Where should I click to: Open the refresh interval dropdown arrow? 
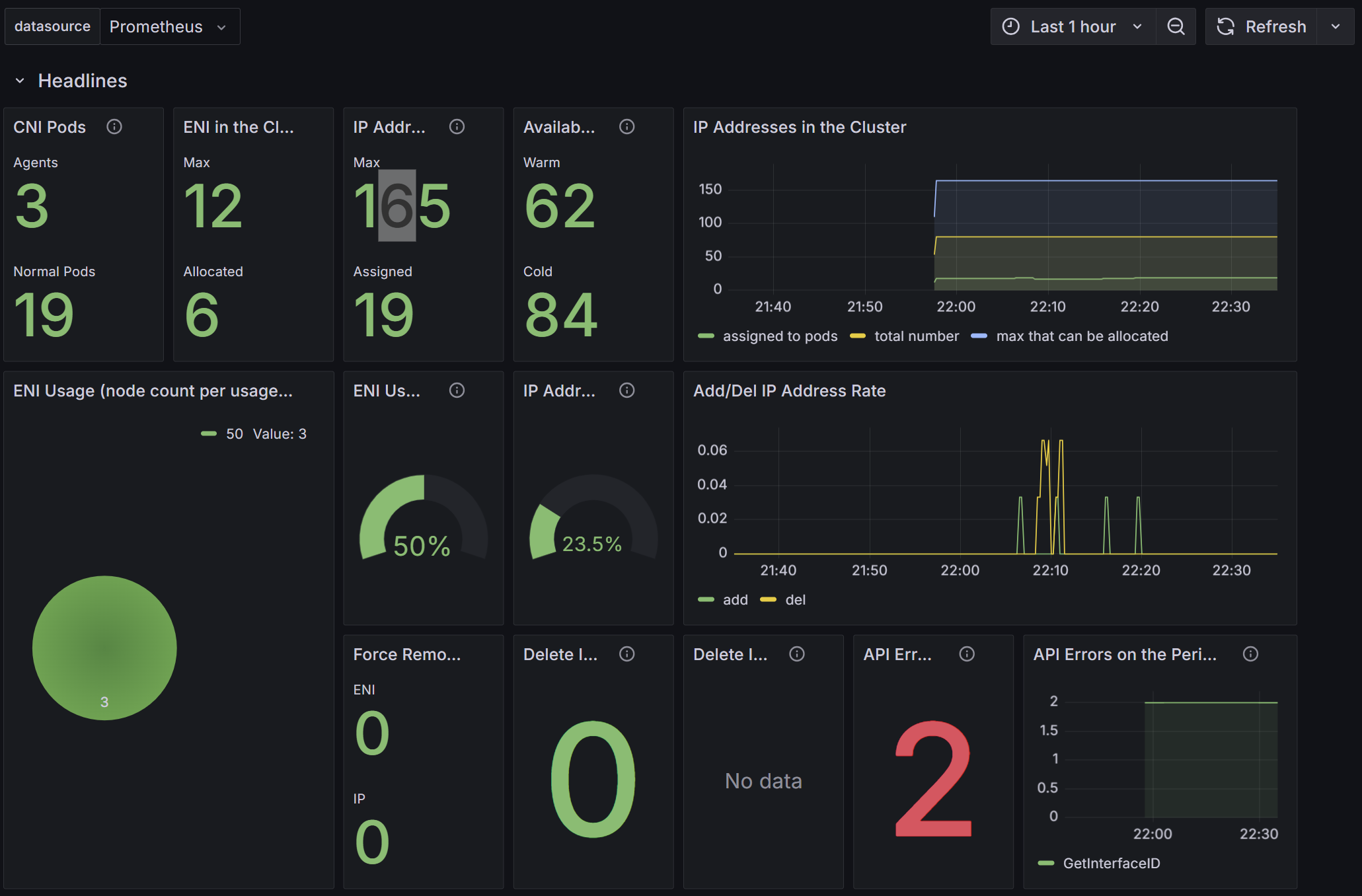tap(1336, 26)
